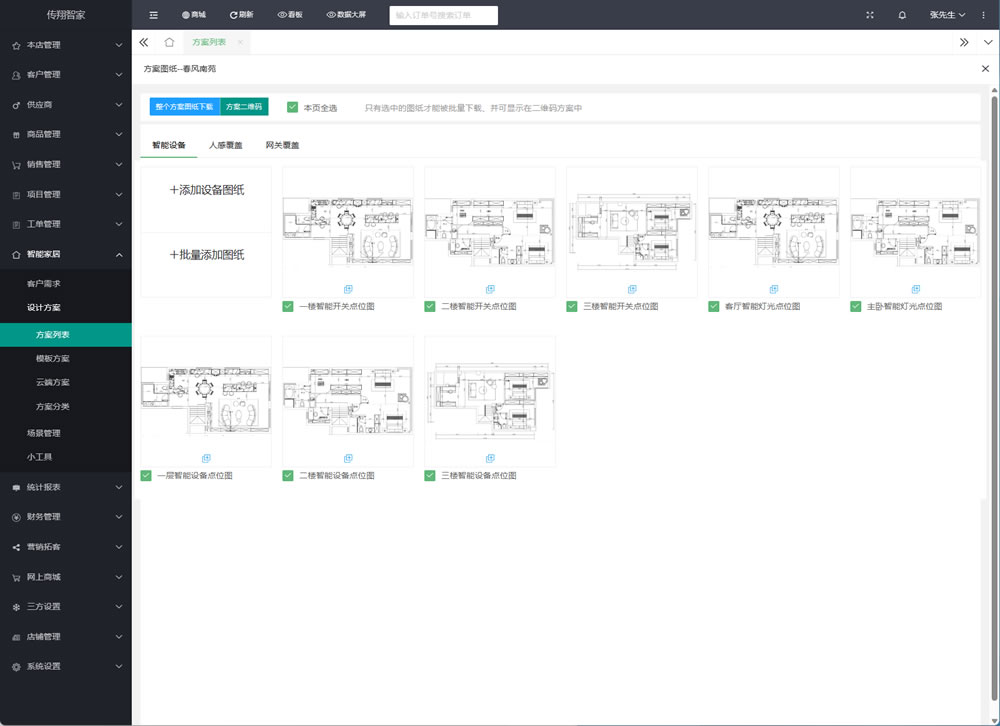Viewport: 1000px width, 726px height.
Task: Expand the 客户管理 sidebar menu
Action: pos(66,75)
